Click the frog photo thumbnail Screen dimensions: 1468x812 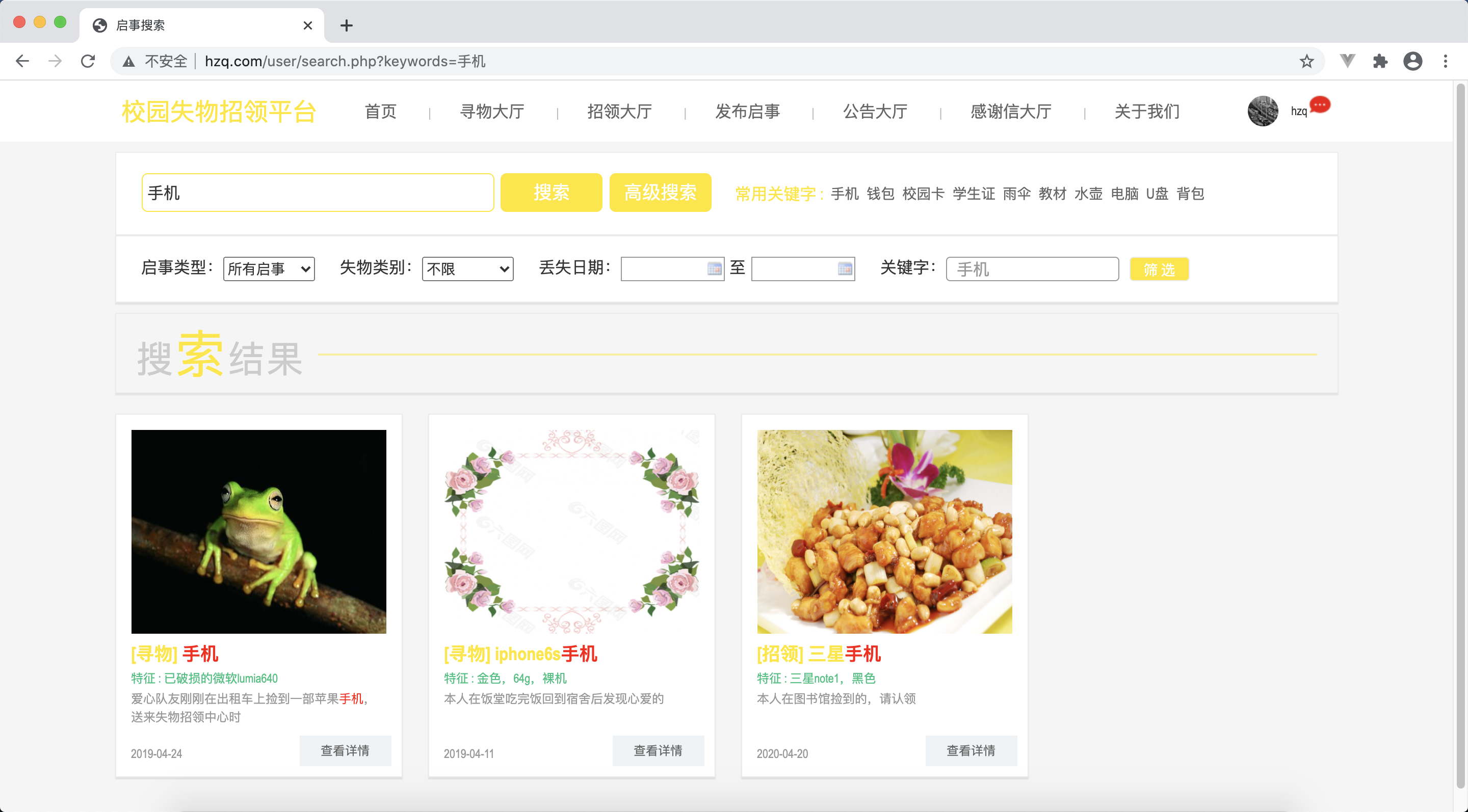(x=259, y=531)
